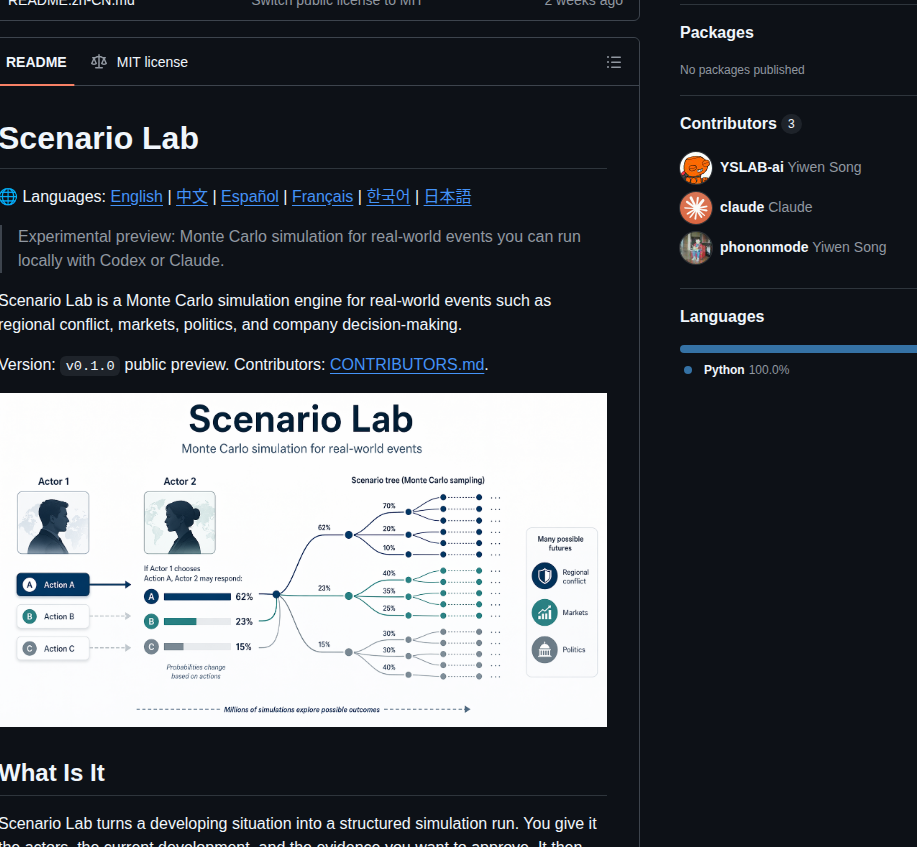Click the globe icon beside Languages
The width and height of the screenshot is (917, 847).
8,197
